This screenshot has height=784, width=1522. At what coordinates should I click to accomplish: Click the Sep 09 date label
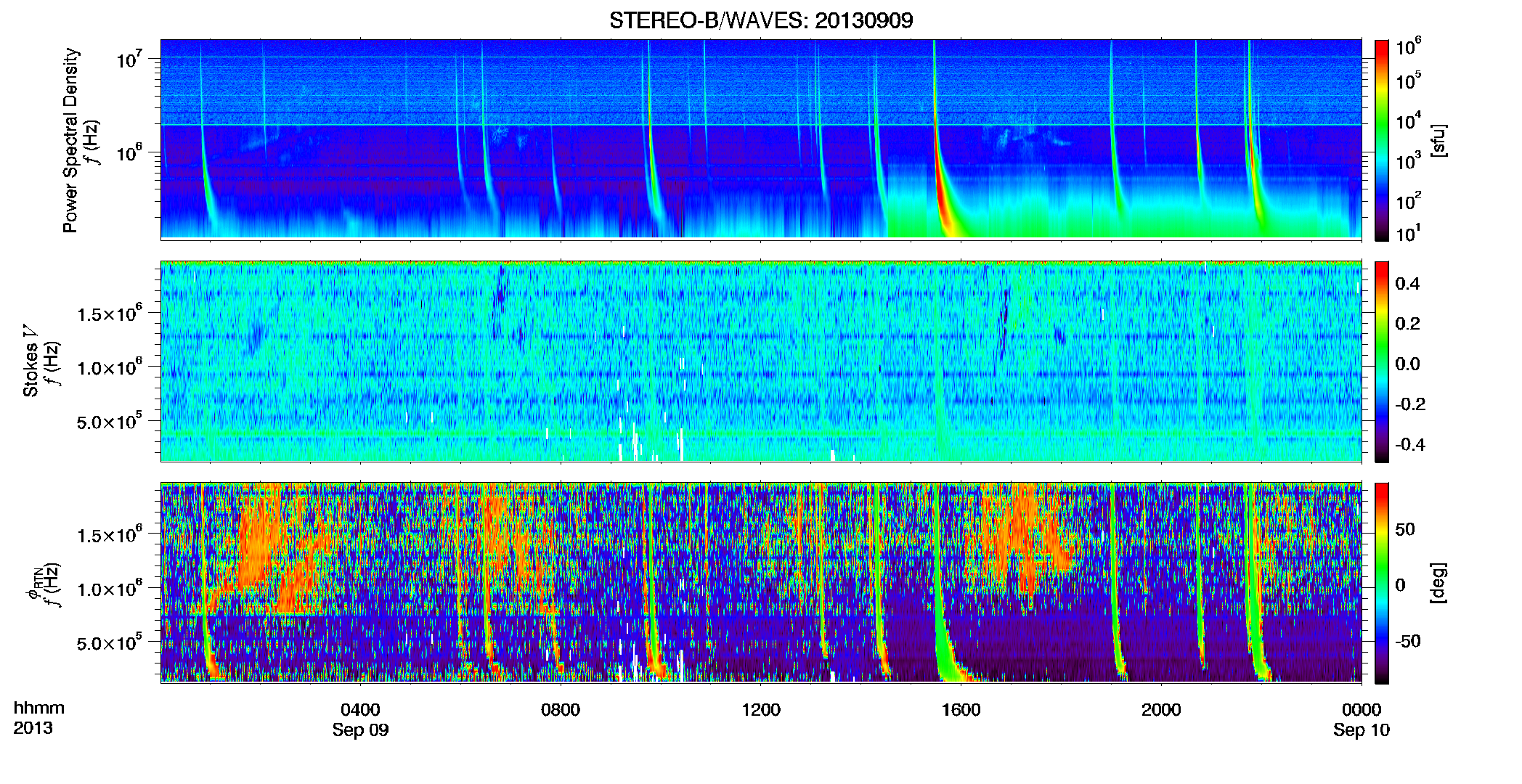(x=360, y=730)
